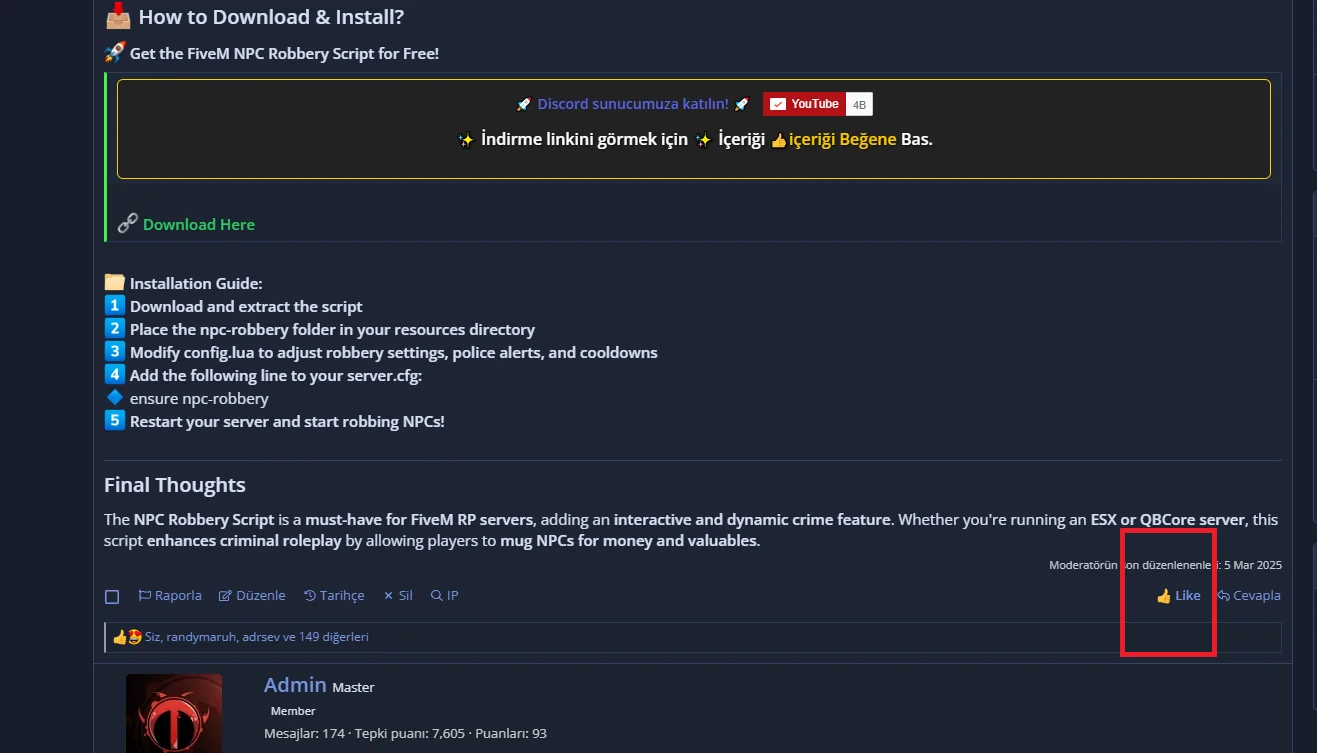Click the red YouTube subscribe button
The image size is (1317, 753).
pos(804,104)
